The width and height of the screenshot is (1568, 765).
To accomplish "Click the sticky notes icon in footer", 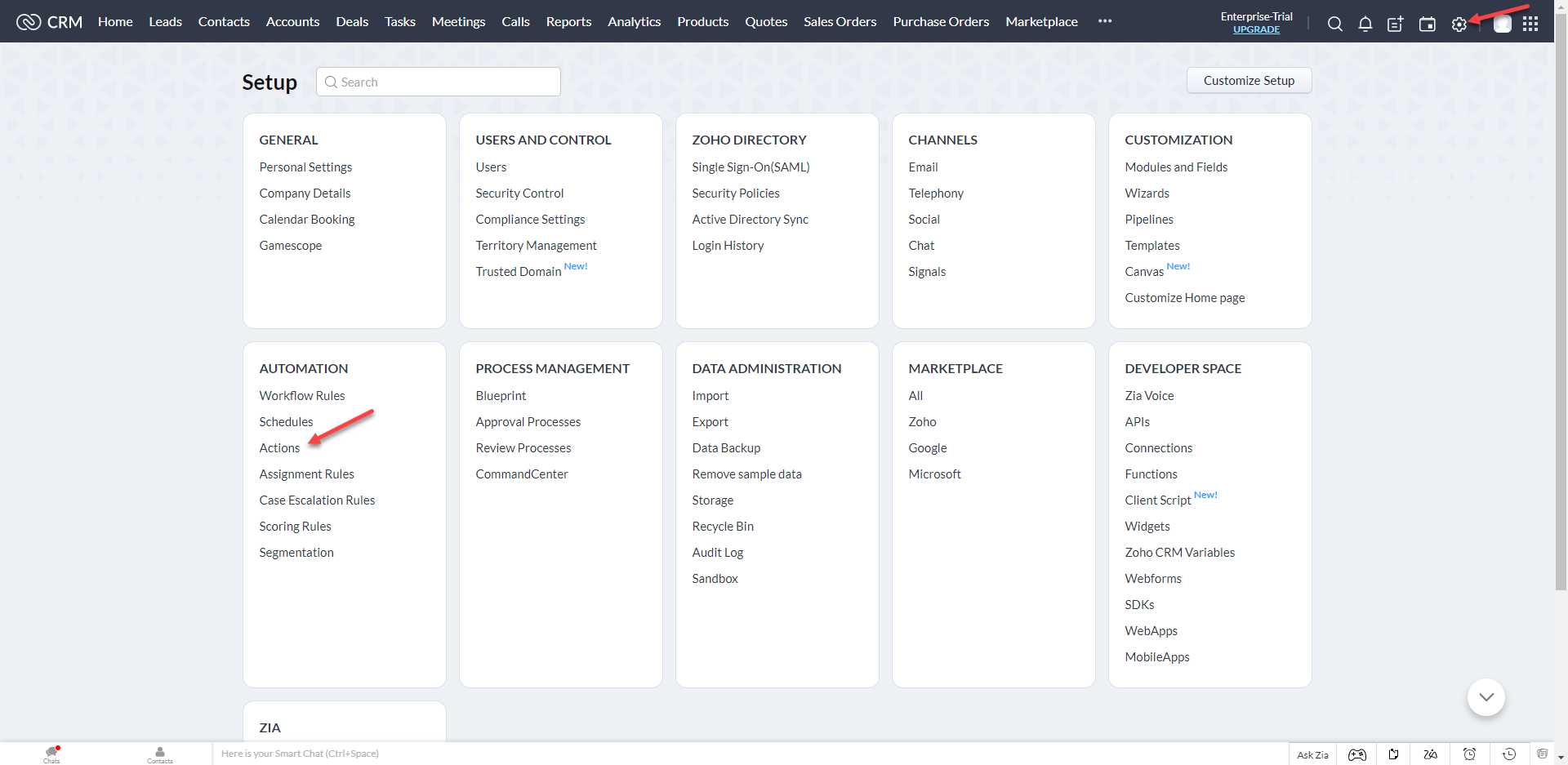I will coord(1394,754).
